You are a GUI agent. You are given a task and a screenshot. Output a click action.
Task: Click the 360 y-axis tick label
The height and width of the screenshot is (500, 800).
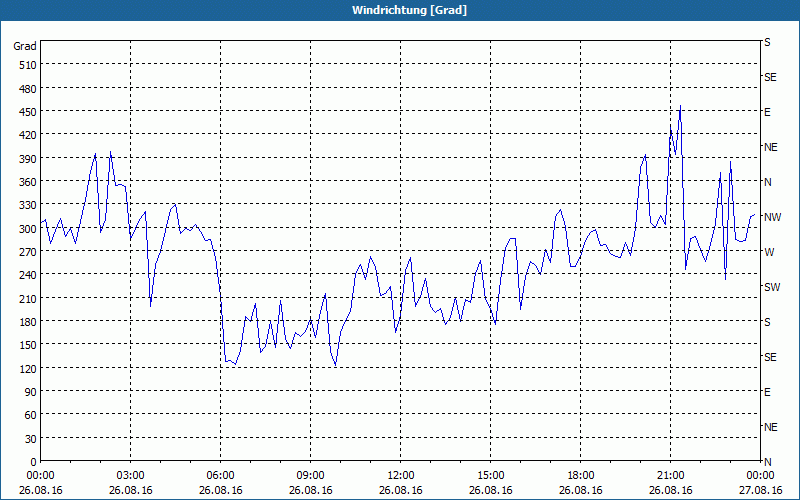28,182
